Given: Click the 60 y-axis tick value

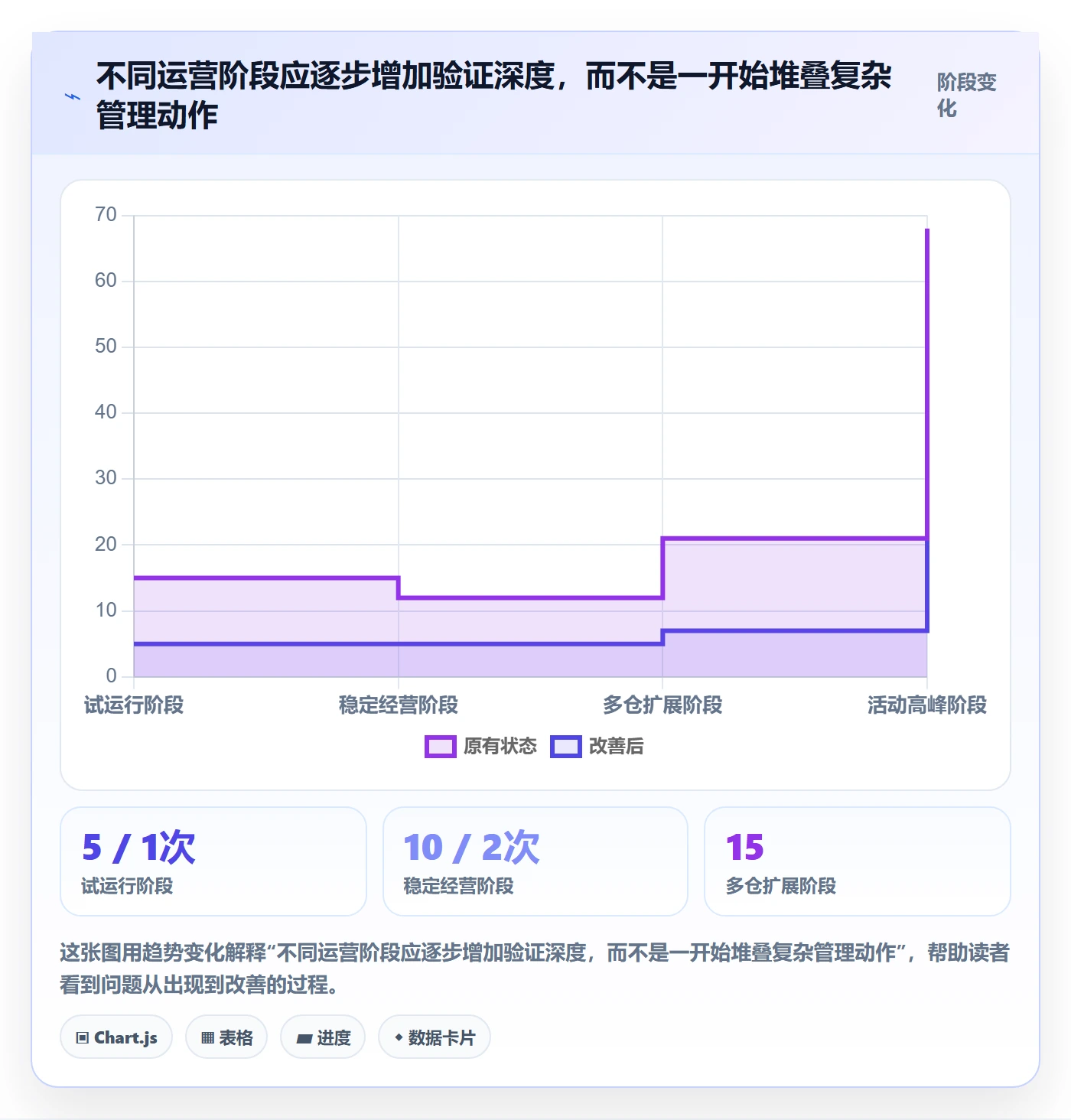Looking at the screenshot, I should tap(106, 281).
